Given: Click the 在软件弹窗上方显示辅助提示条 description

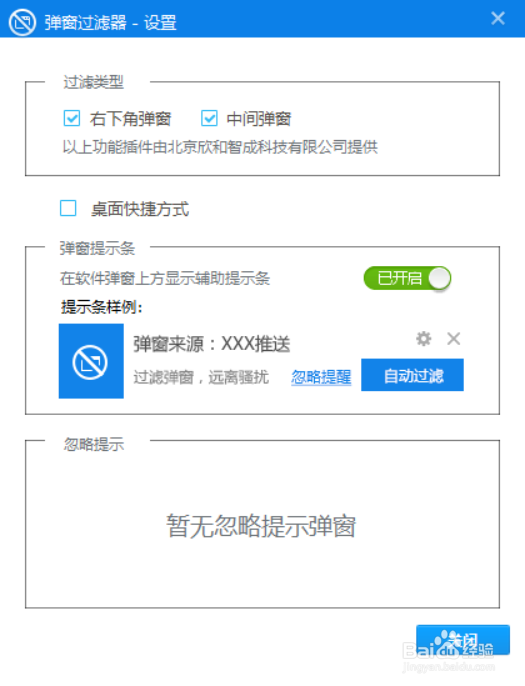Looking at the screenshot, I should click(165, 278).
